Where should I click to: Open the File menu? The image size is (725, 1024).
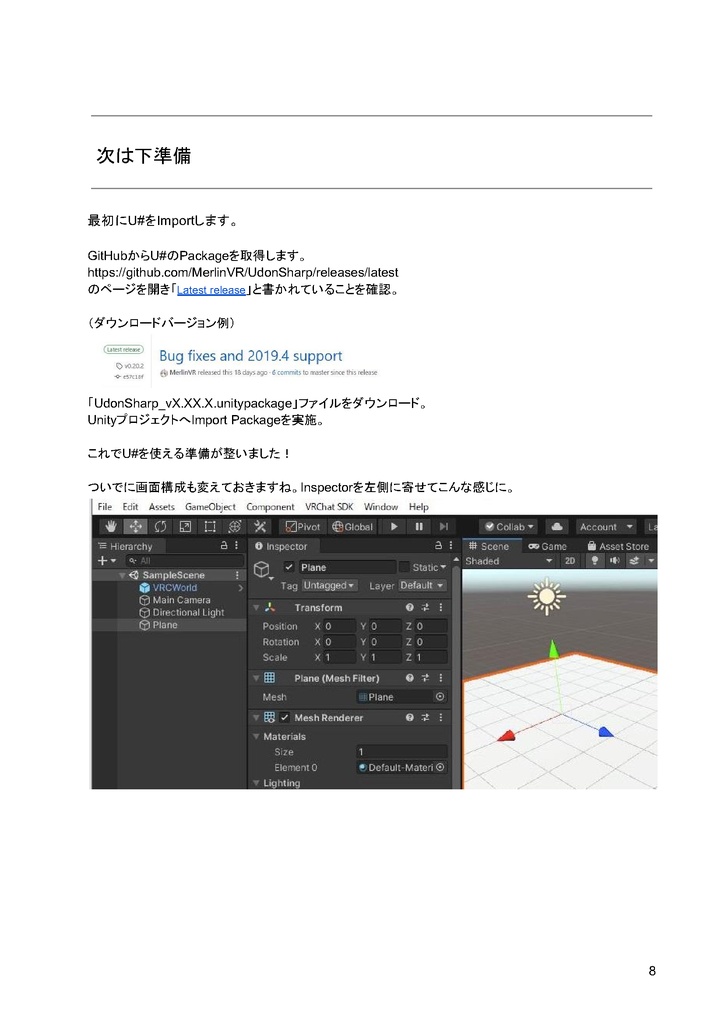tap(105, 507)
